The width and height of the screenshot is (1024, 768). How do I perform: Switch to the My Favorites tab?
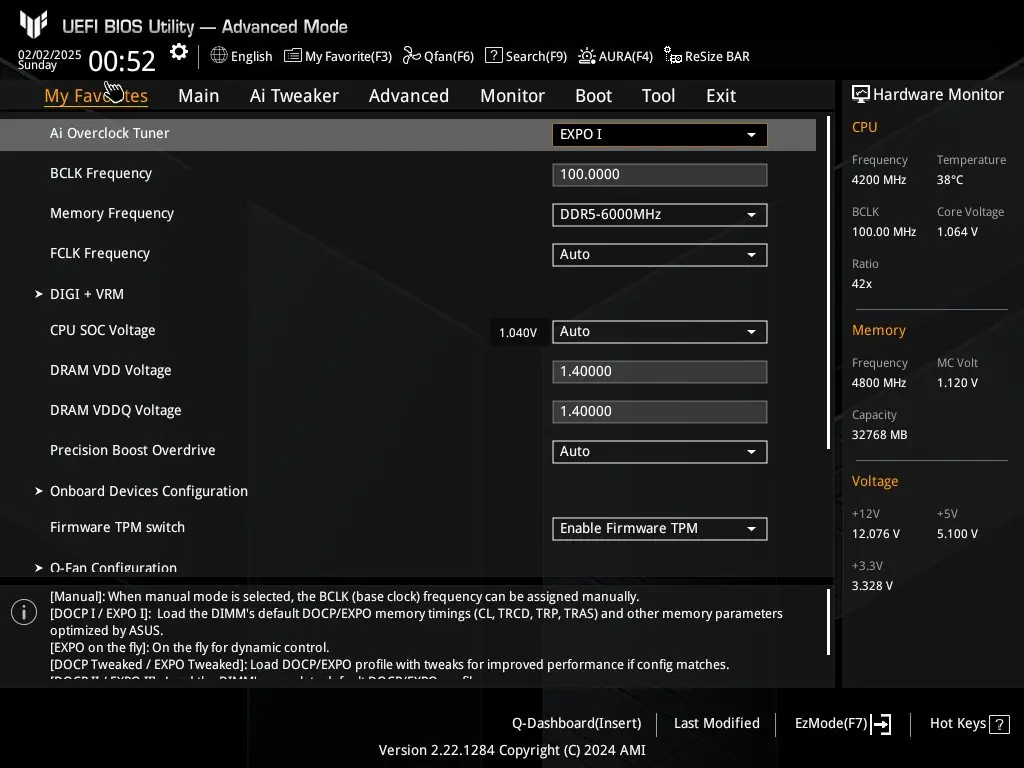(x=96, y=96)
